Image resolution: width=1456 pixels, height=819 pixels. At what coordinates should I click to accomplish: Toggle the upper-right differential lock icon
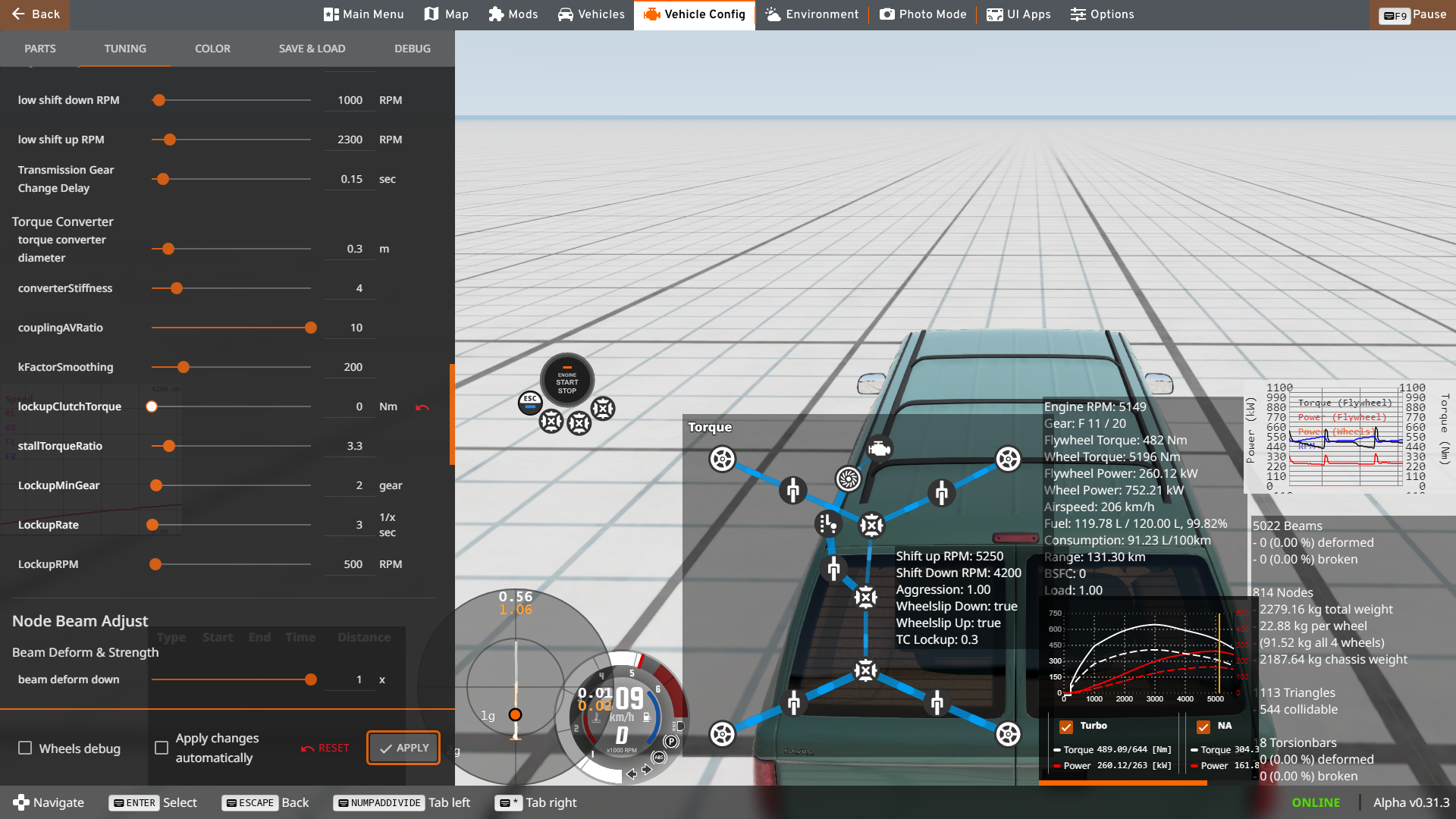pyautogui.click(x=603, y=409)
